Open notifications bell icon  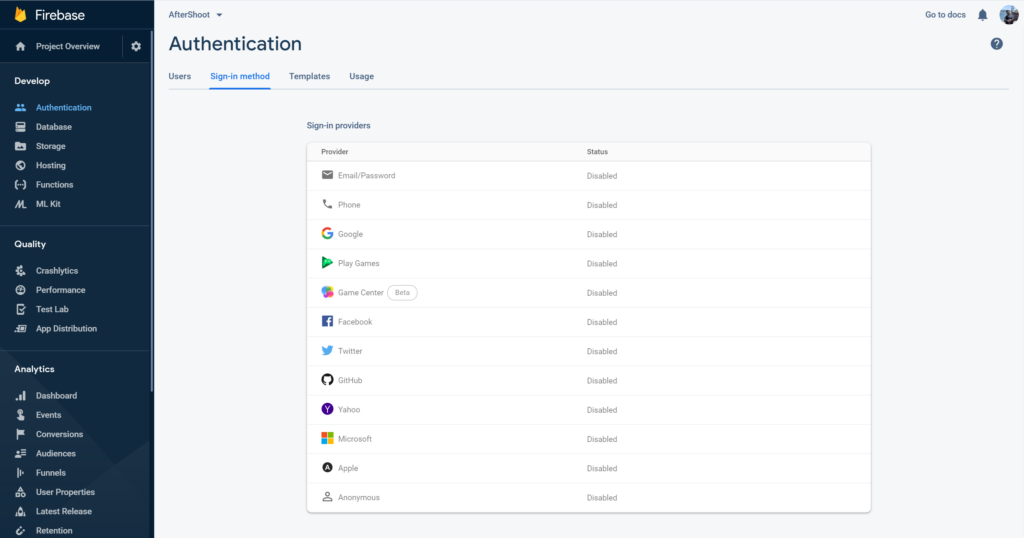click(982, 14)
